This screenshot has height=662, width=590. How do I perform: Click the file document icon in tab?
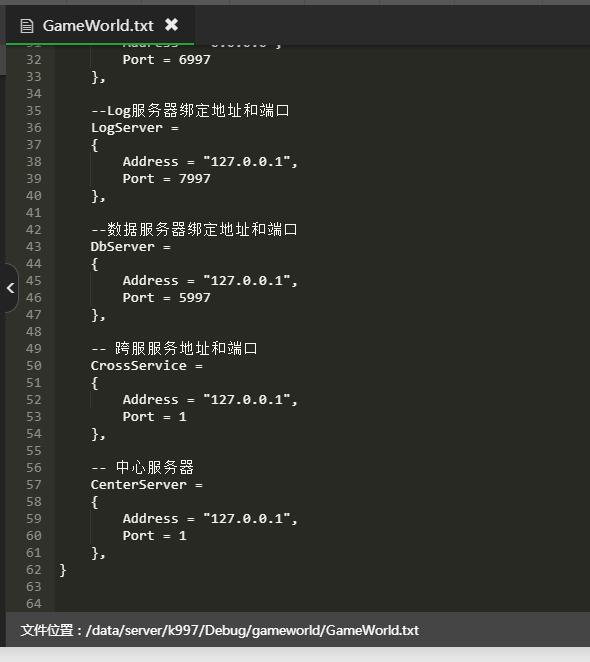27,26
